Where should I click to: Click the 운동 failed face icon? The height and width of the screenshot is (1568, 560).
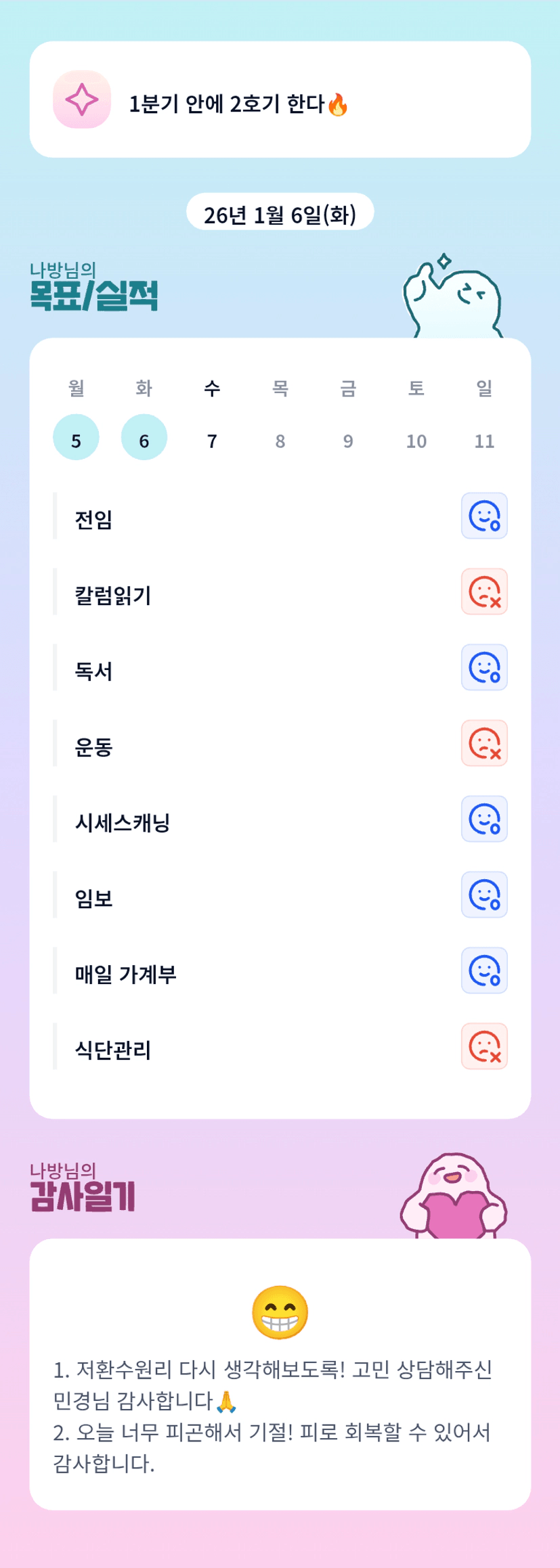(x=484, y=744)
